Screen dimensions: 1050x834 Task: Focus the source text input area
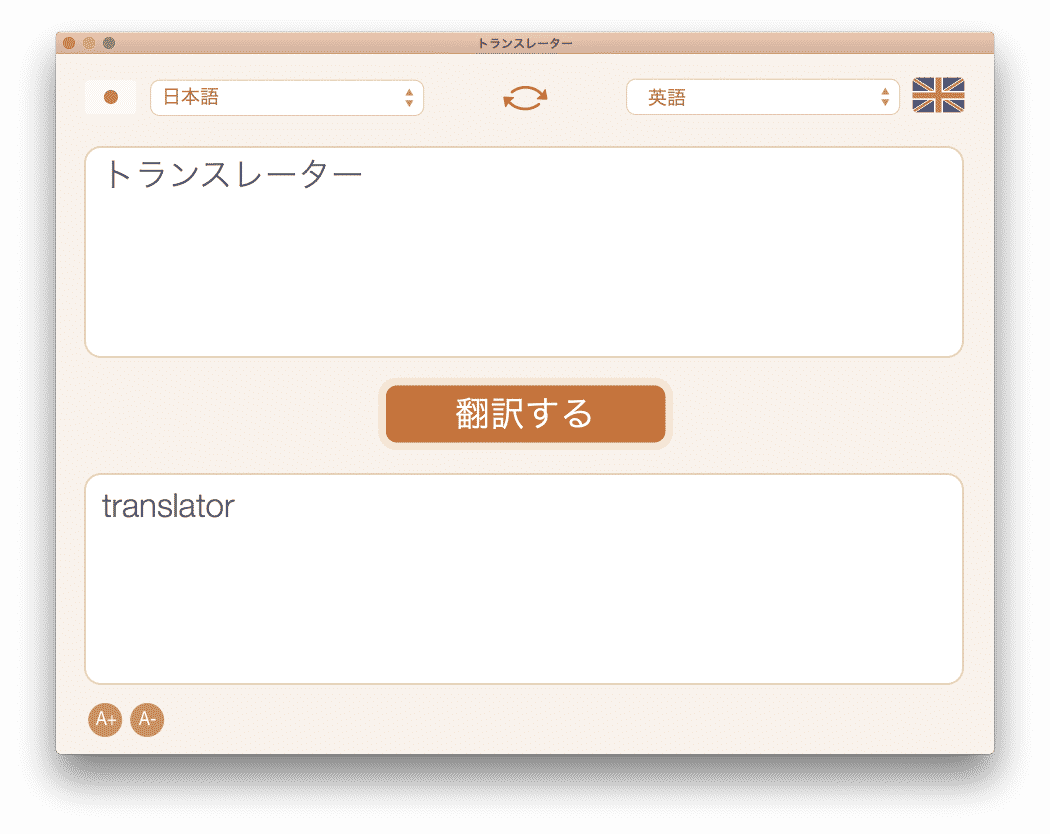coord(524,252)
